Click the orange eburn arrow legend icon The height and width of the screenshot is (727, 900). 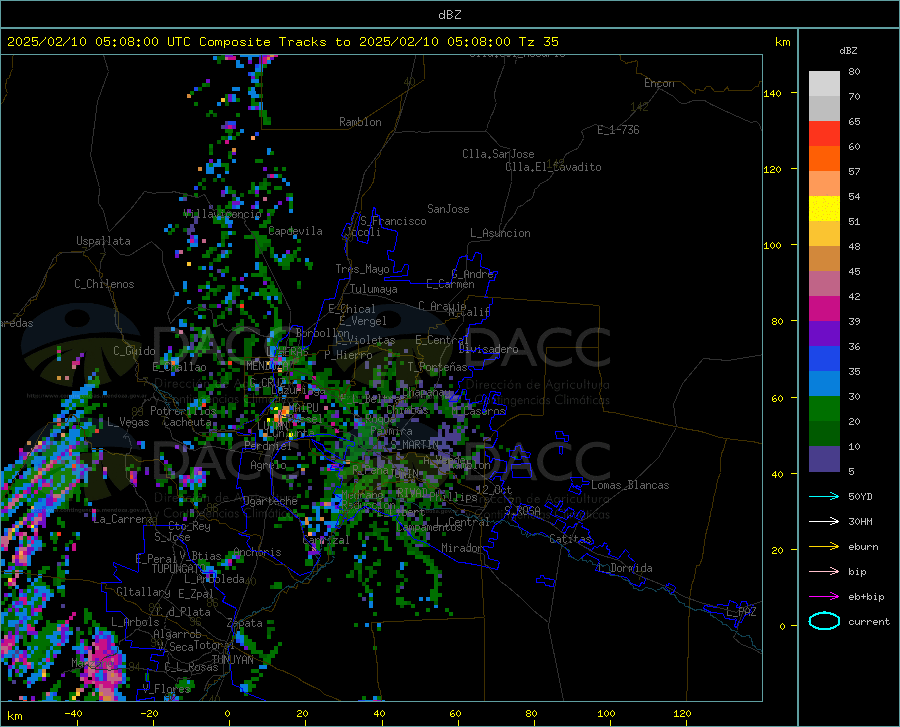point(824,547)
